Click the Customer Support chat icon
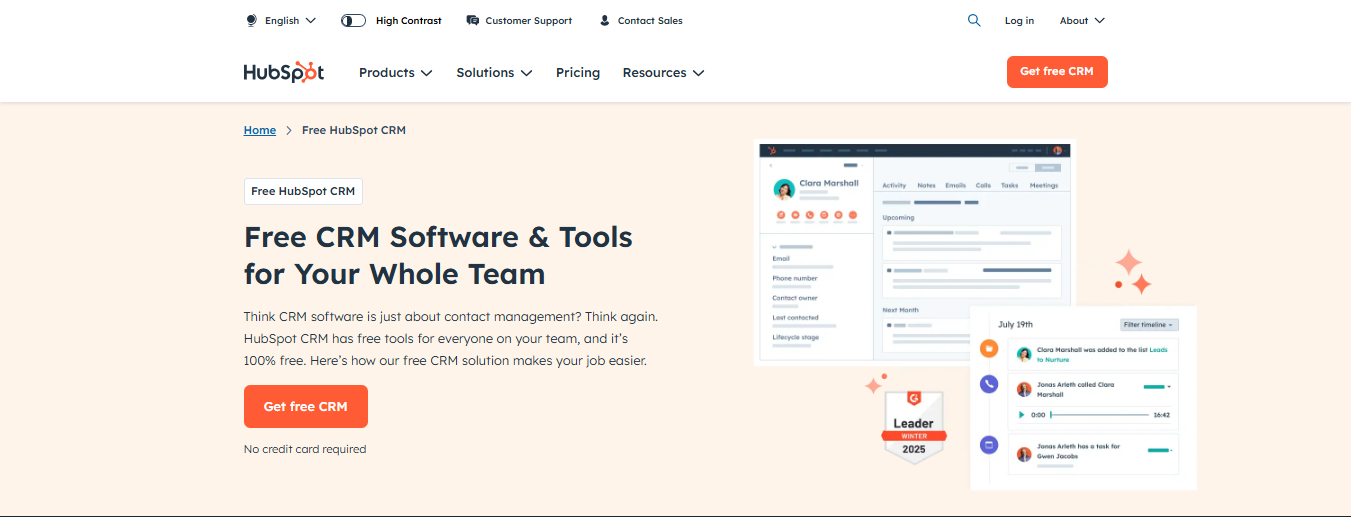 coord(473,20)
